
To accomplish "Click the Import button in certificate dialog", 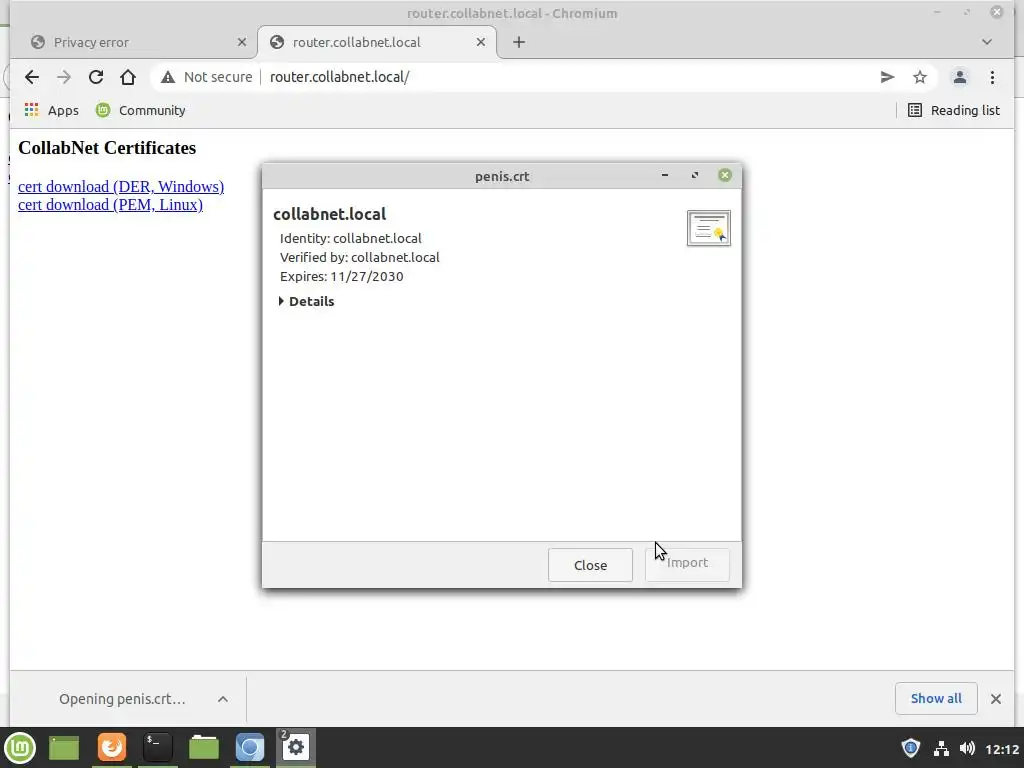I will (x=687, y=564).
